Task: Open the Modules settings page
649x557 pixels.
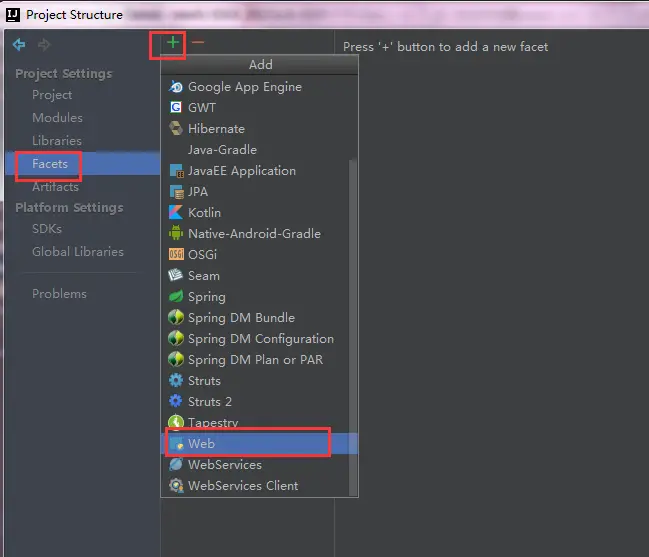Action: tap(58, 118)
